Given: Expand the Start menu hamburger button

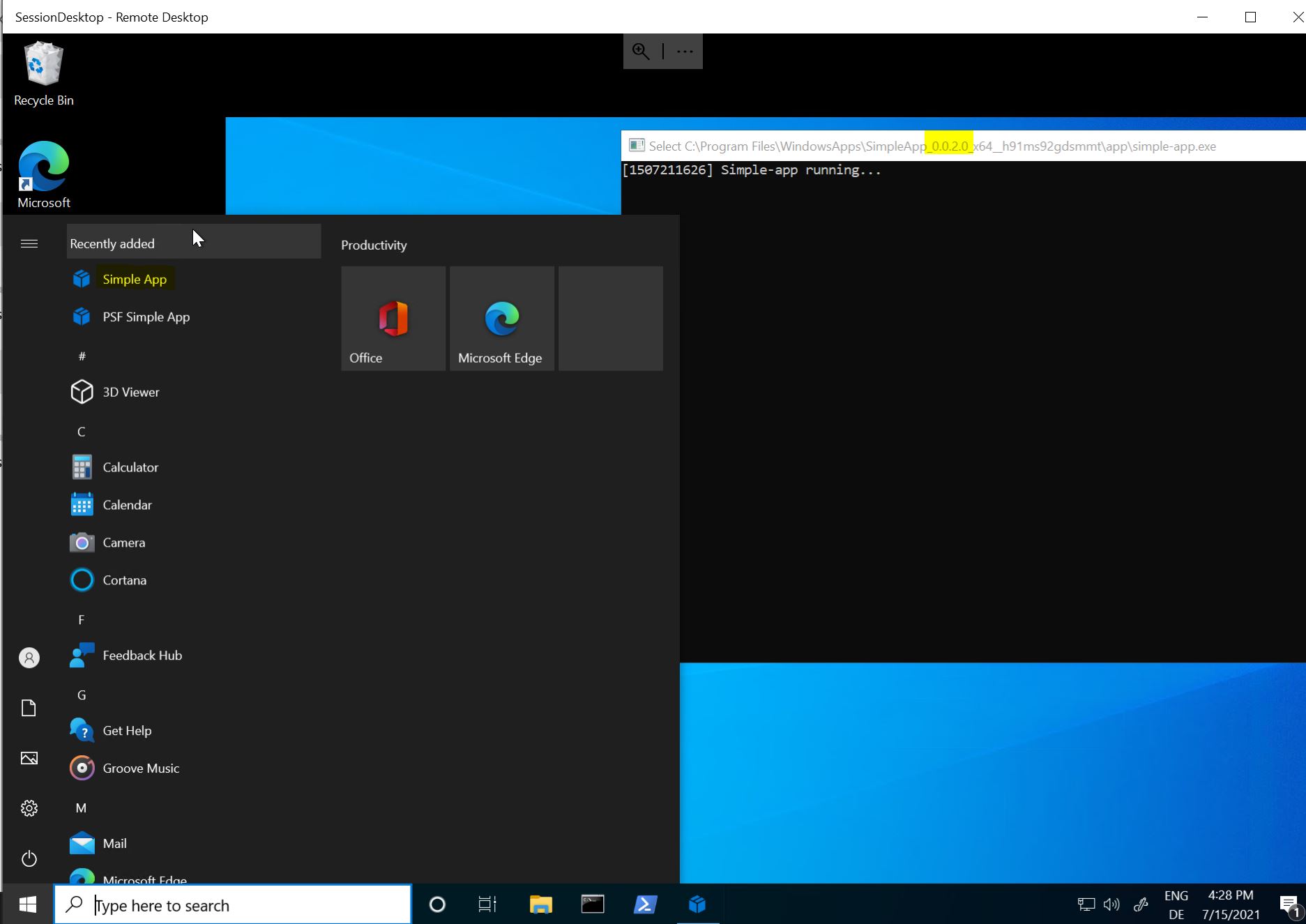Looking at the screenshot, I should tap(29, 243).
